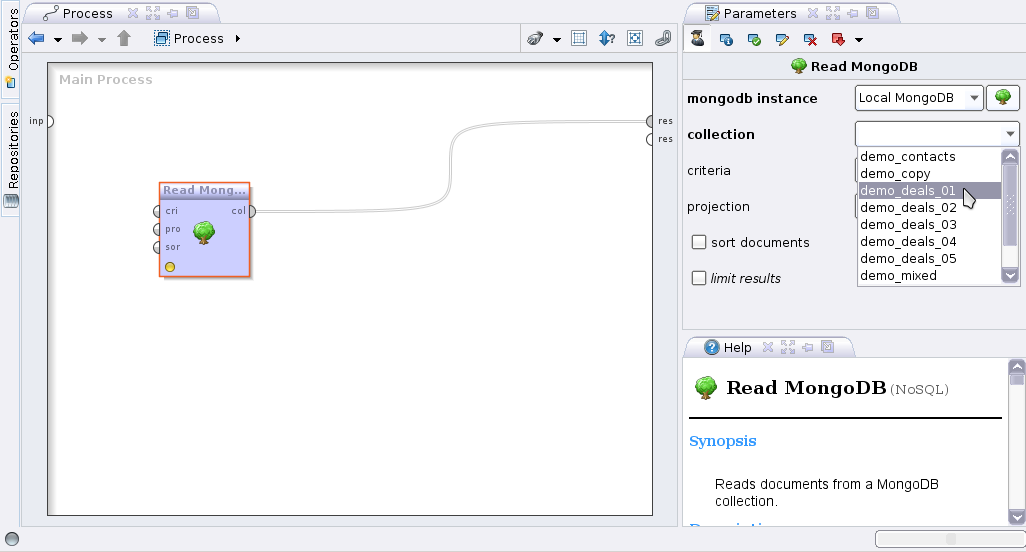Click the zoom-to-fit icon in Process toolbar
The image size is (1026, 552).
(634, 39)
